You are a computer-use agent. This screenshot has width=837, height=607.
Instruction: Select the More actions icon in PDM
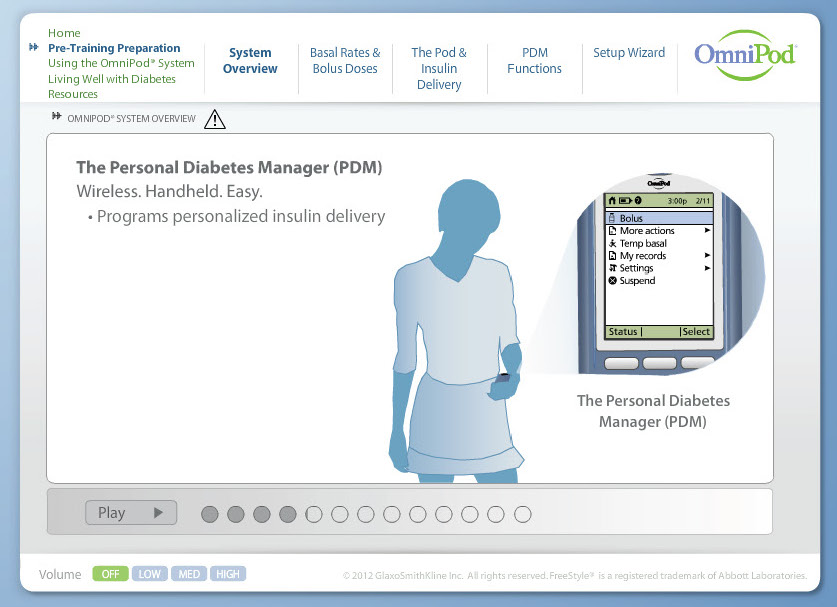click(x=612, y=231)
